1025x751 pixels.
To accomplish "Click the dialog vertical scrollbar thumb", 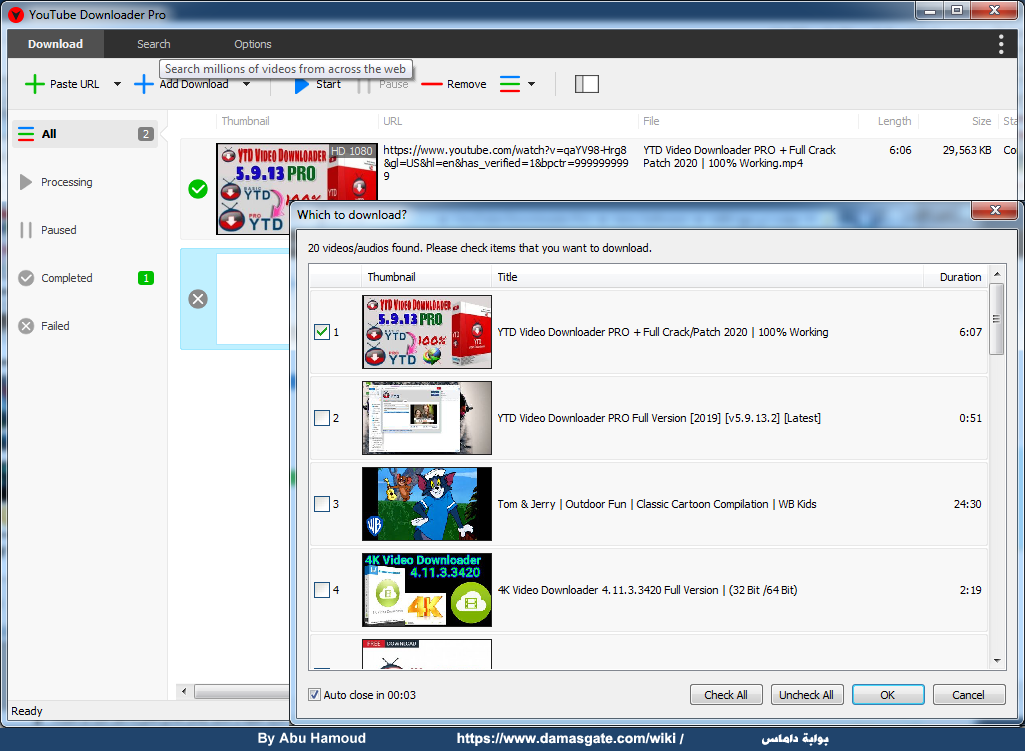I will coord(997,319).
